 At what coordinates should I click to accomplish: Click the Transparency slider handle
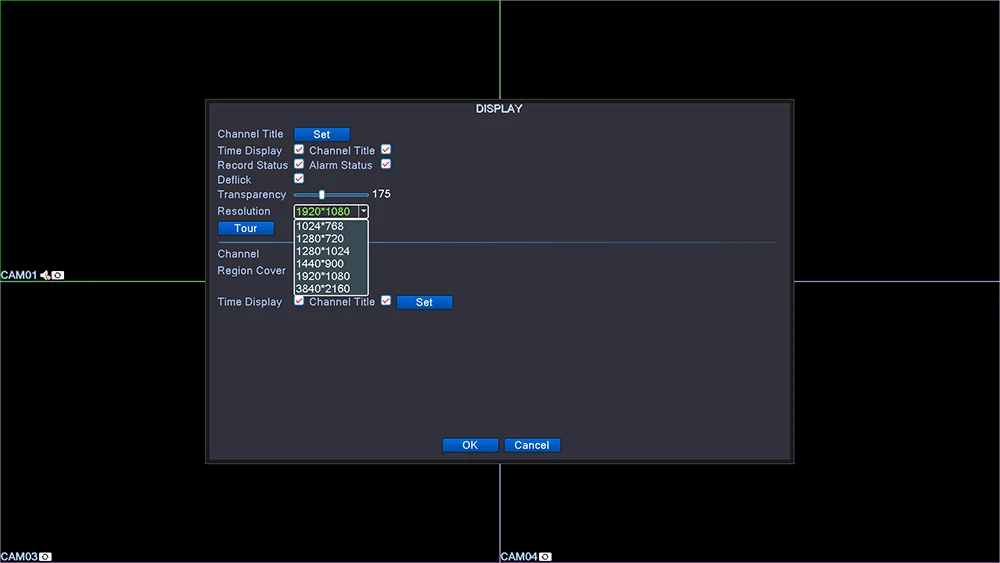pyautogui.click(x=321, y=194)
